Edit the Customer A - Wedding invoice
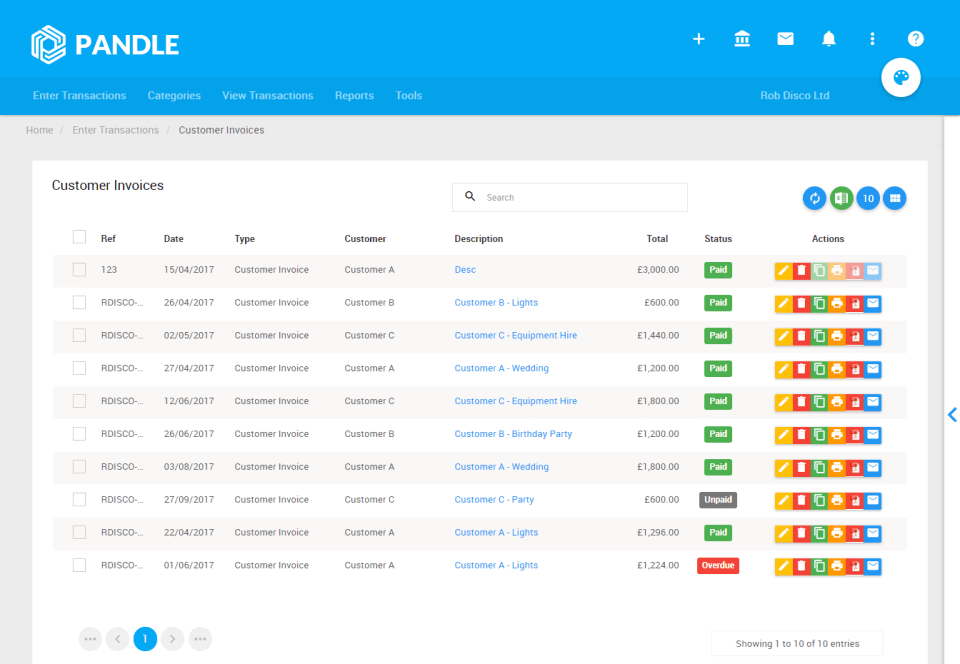Image resolution: width=960 pixels, height=664 pixels. point(784,368)
